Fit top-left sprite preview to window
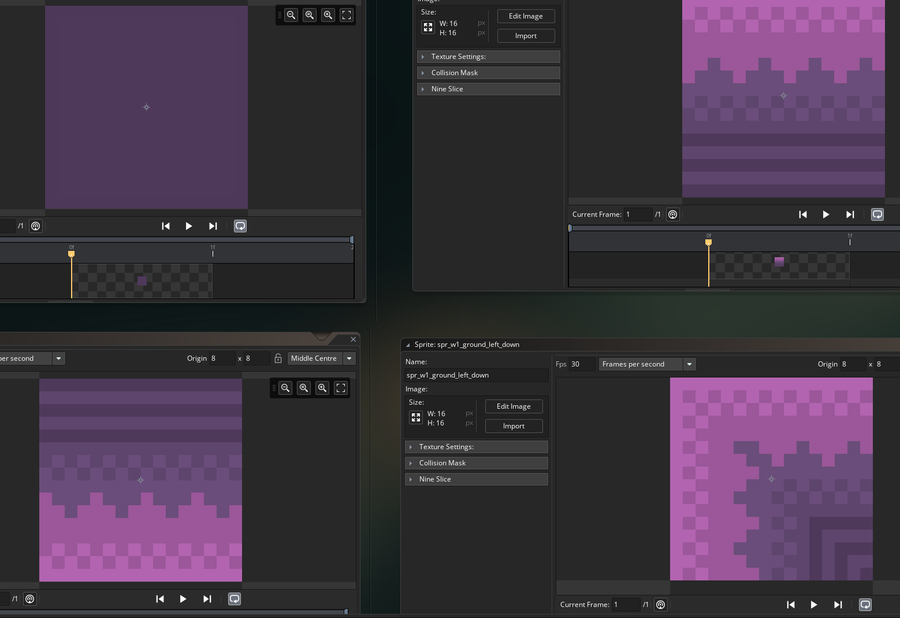The image size is (900, 618). pos(346,15)
